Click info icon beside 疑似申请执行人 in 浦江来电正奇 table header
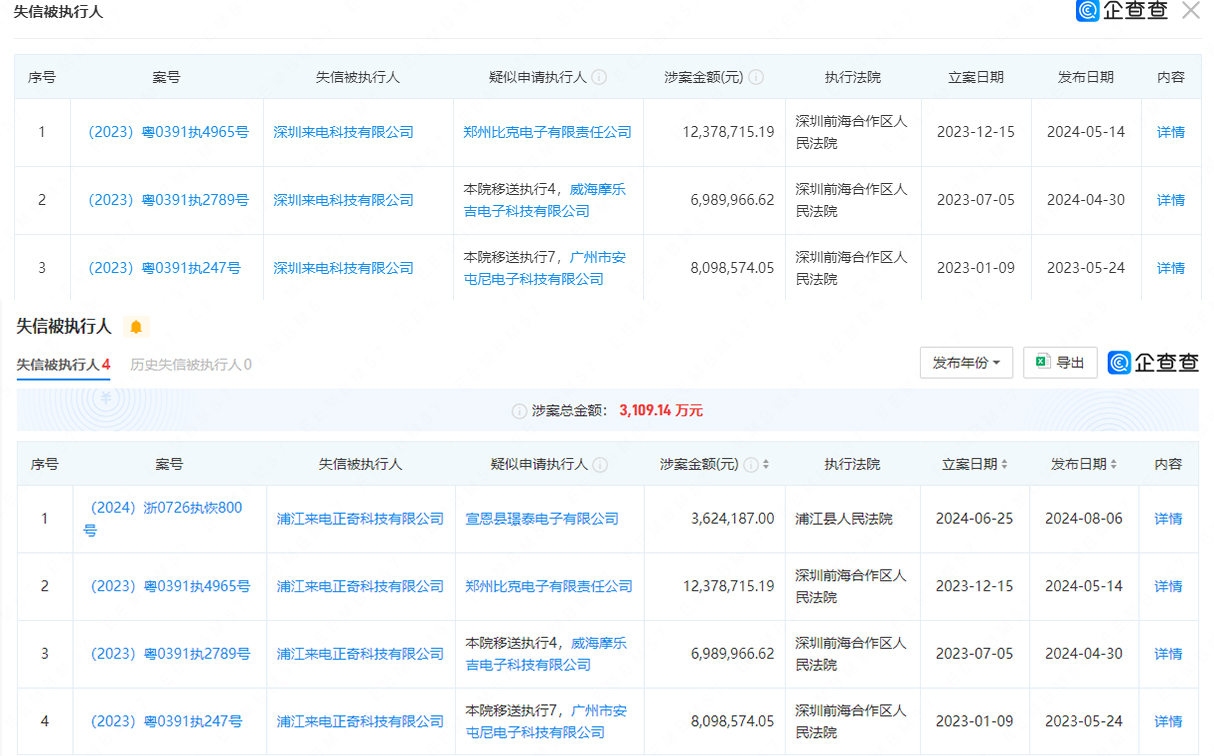Image resolution: width=1214 pixels, height=756 pixels. [600, 465]
